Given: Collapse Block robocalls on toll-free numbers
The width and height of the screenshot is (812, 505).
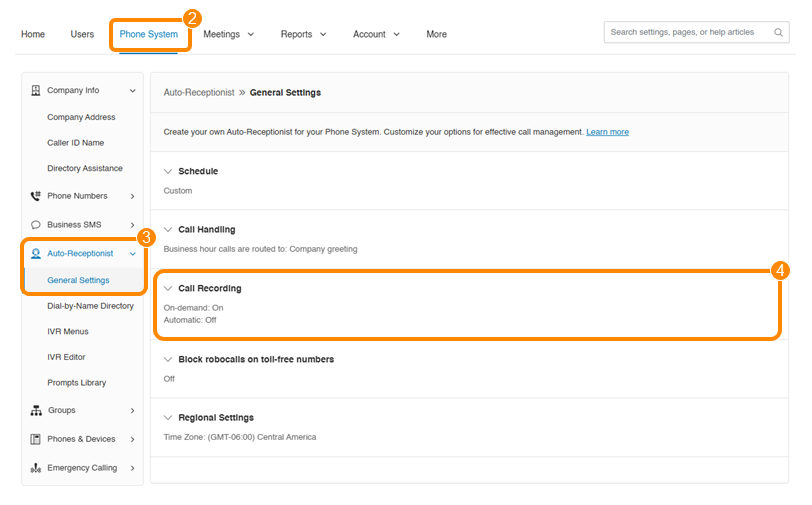Looking at the screenshot, I should pyautogui.click(x=168, y=359).
